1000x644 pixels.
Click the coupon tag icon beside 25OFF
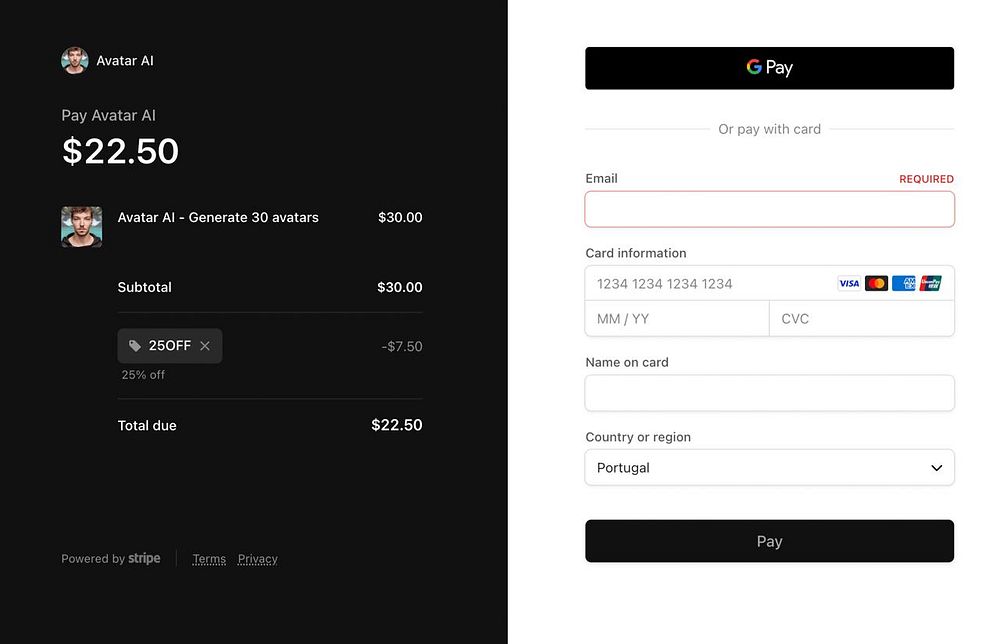(135, 346)
